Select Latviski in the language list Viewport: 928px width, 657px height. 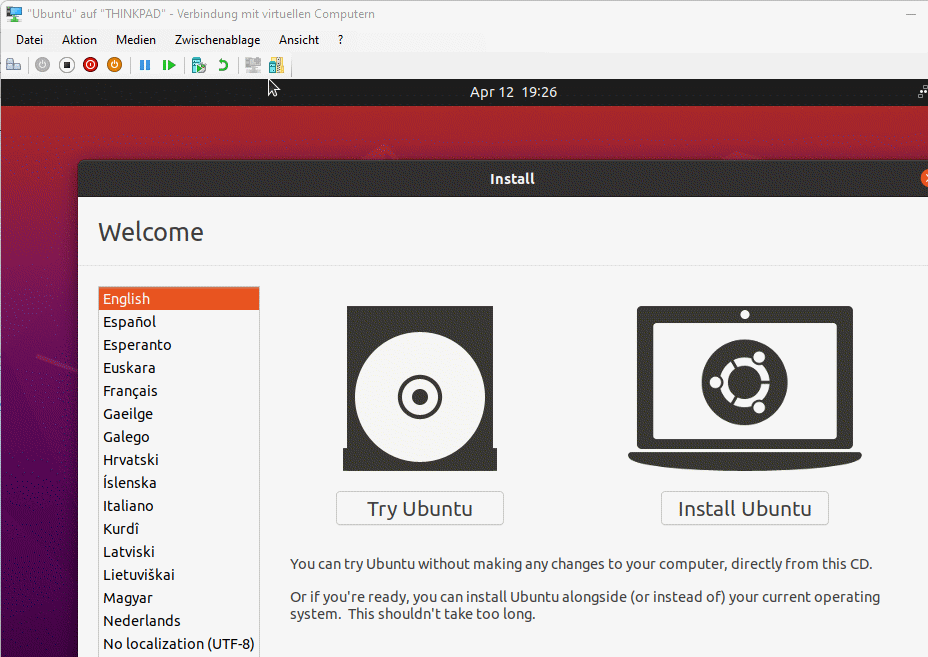(179, 552)
